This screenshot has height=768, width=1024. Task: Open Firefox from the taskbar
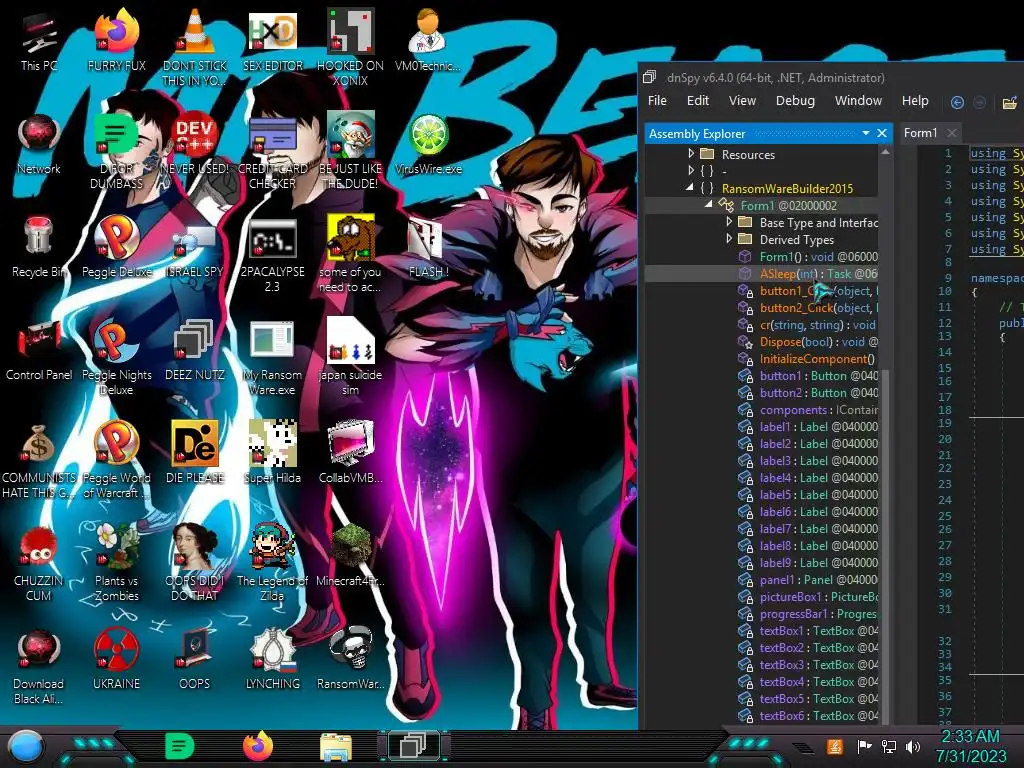pyautogui.click(x=258, y=746)
